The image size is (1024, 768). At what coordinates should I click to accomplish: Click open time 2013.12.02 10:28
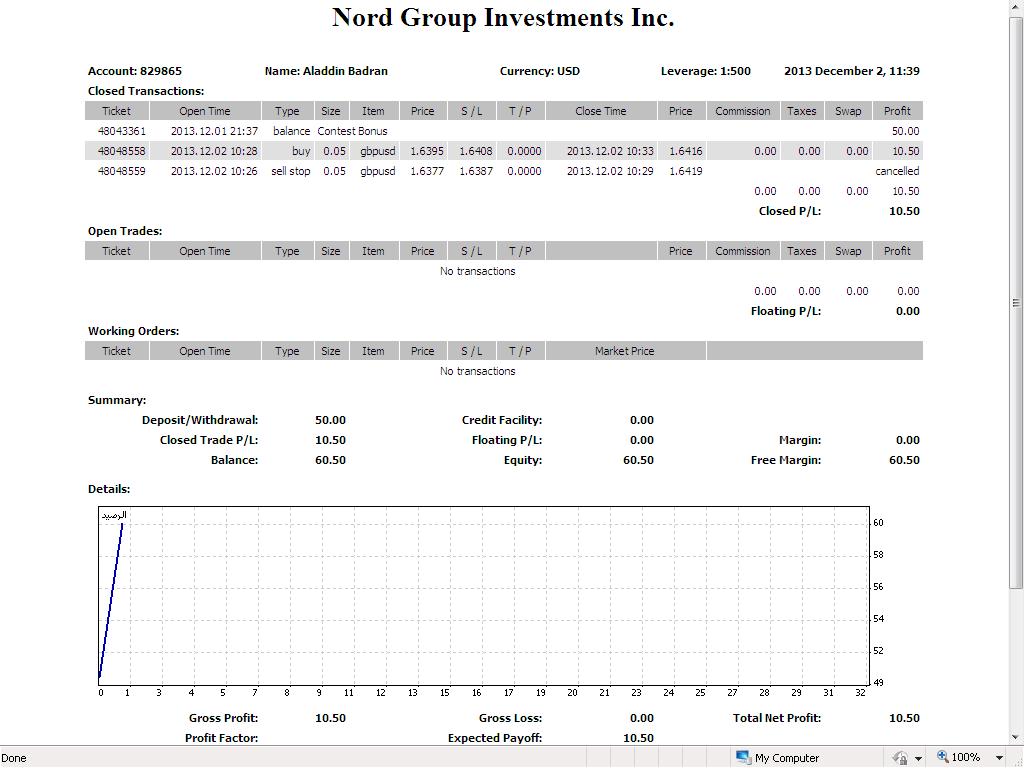click(x=214, y=151)
